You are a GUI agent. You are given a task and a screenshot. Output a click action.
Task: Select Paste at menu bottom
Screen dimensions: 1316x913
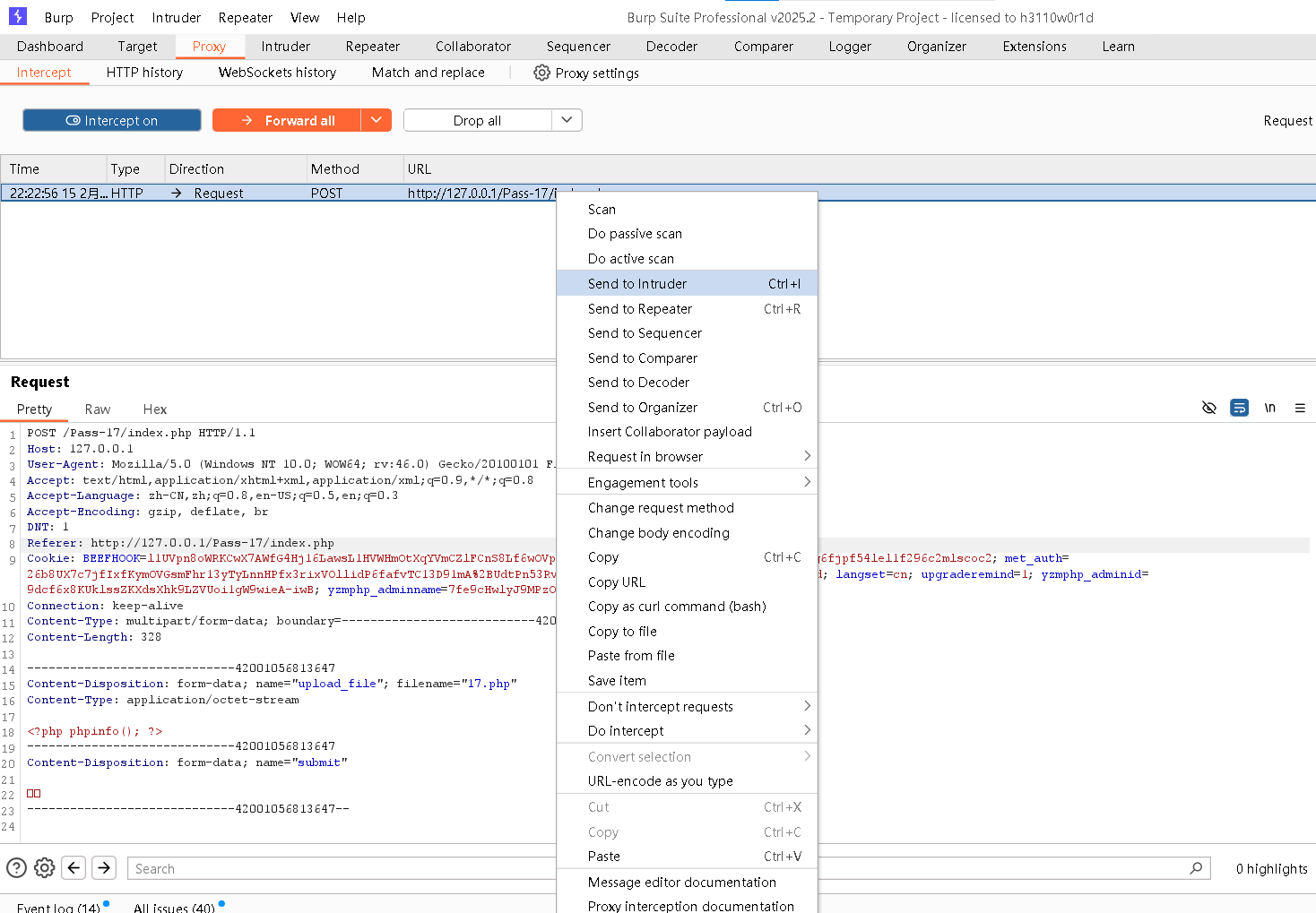(687, 856)
